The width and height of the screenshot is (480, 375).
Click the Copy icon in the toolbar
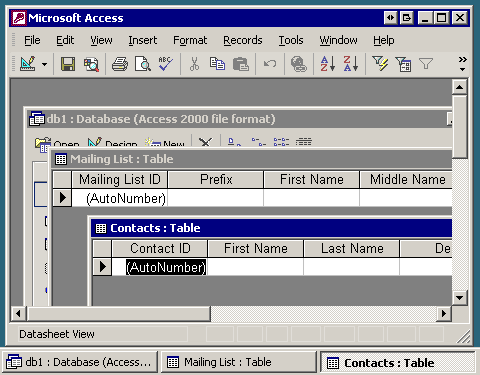(217, 64)
